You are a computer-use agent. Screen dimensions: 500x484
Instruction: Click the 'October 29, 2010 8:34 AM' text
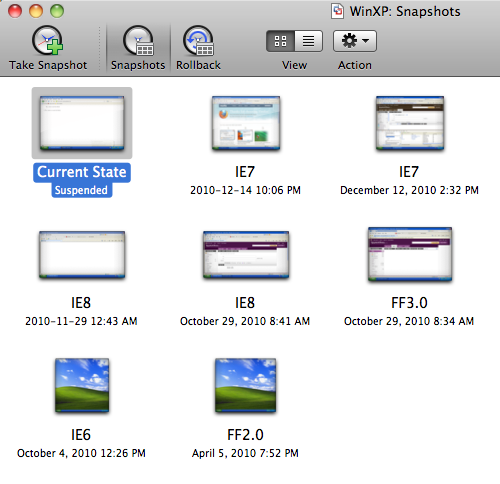click(x=409, y=321)
